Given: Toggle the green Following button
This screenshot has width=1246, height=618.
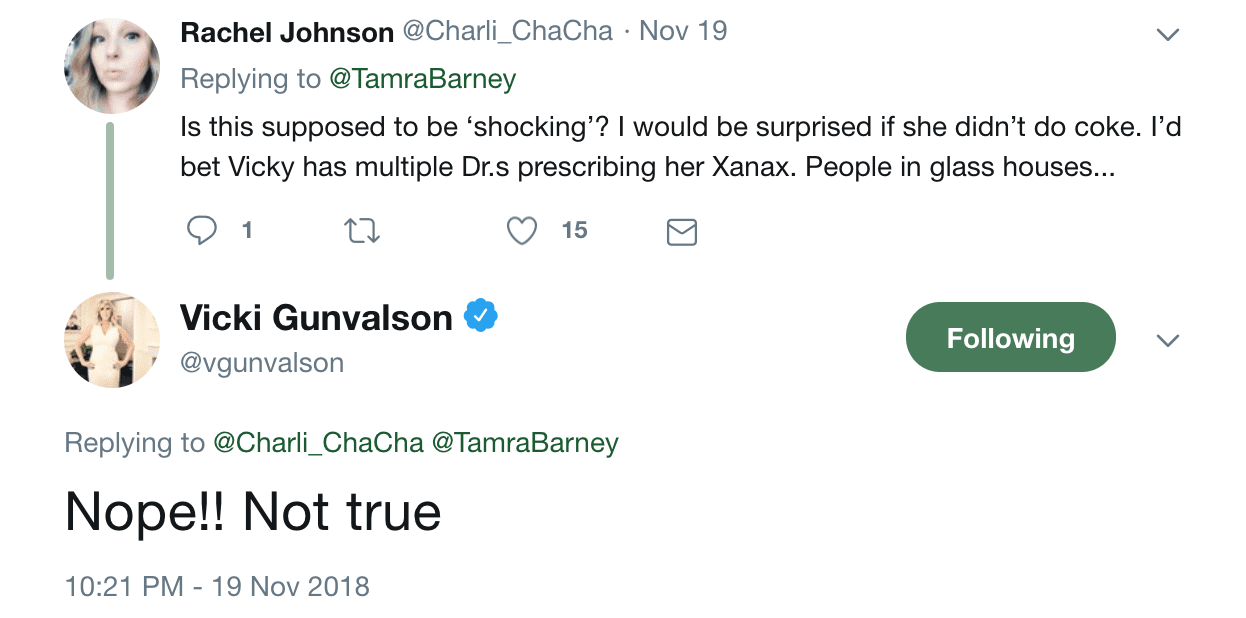Looking at the screenshot, I should click(x=1010, y=338).
